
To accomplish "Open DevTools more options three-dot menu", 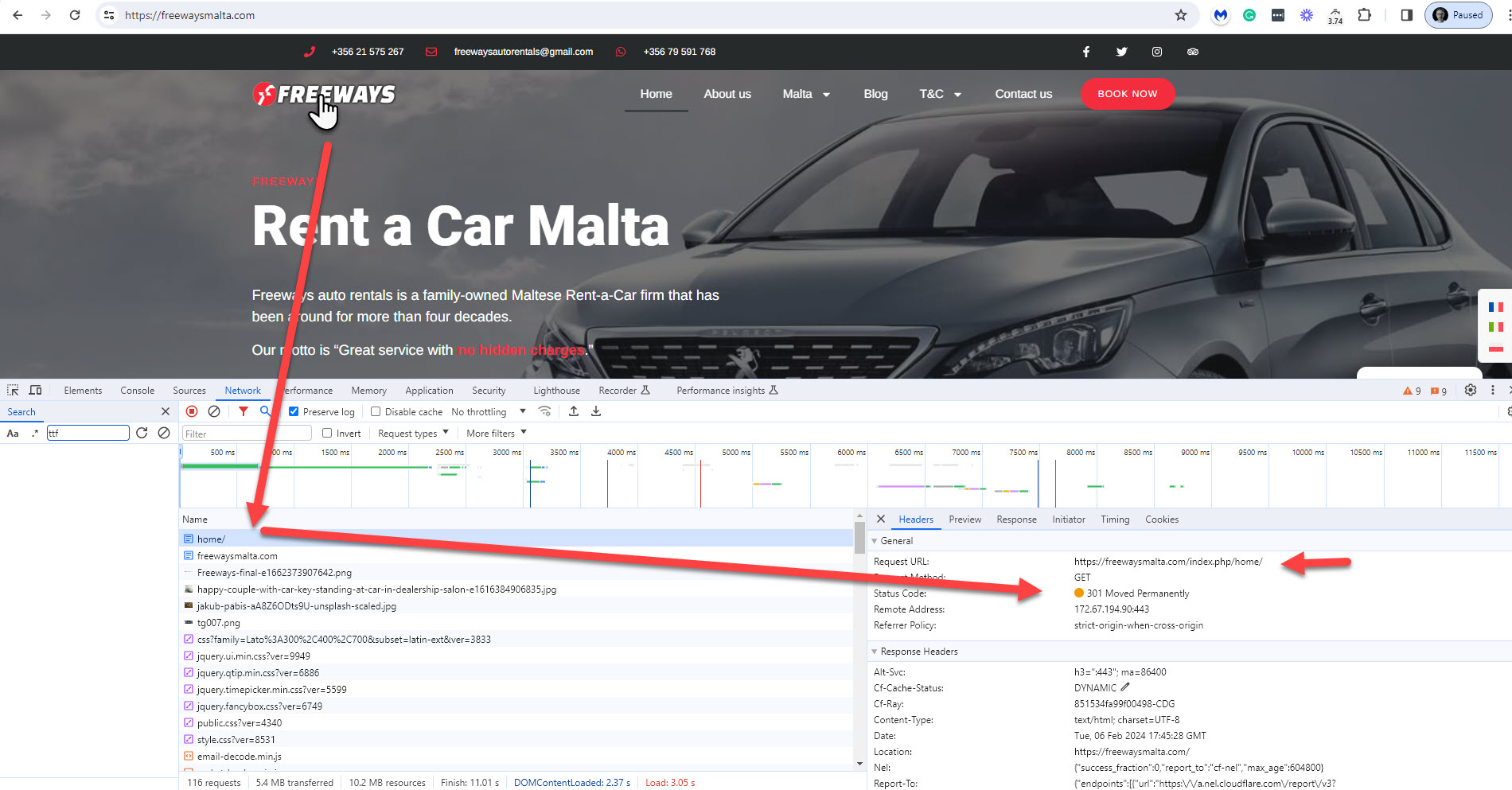I will 1493,390.
